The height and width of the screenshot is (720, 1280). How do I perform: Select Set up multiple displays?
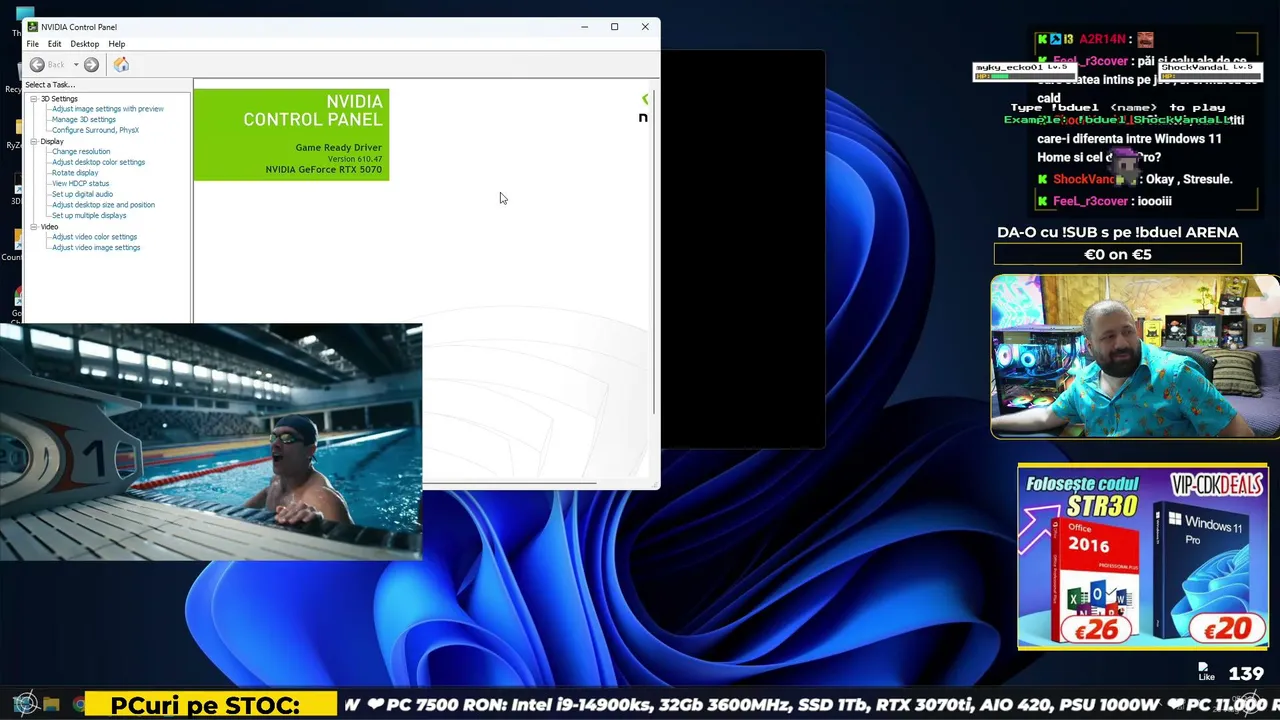89,216
